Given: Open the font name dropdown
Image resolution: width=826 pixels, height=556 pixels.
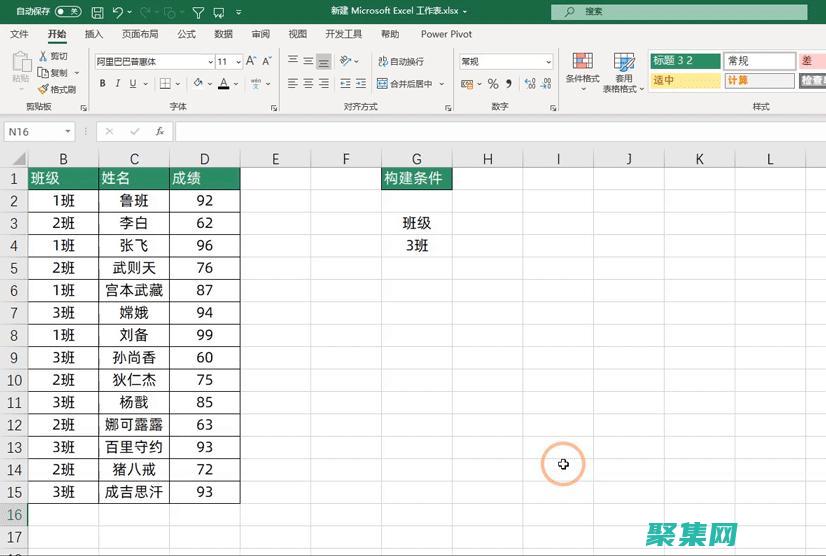Looking at the screenshot, I should pyautogui.click(x=211, y=62).
